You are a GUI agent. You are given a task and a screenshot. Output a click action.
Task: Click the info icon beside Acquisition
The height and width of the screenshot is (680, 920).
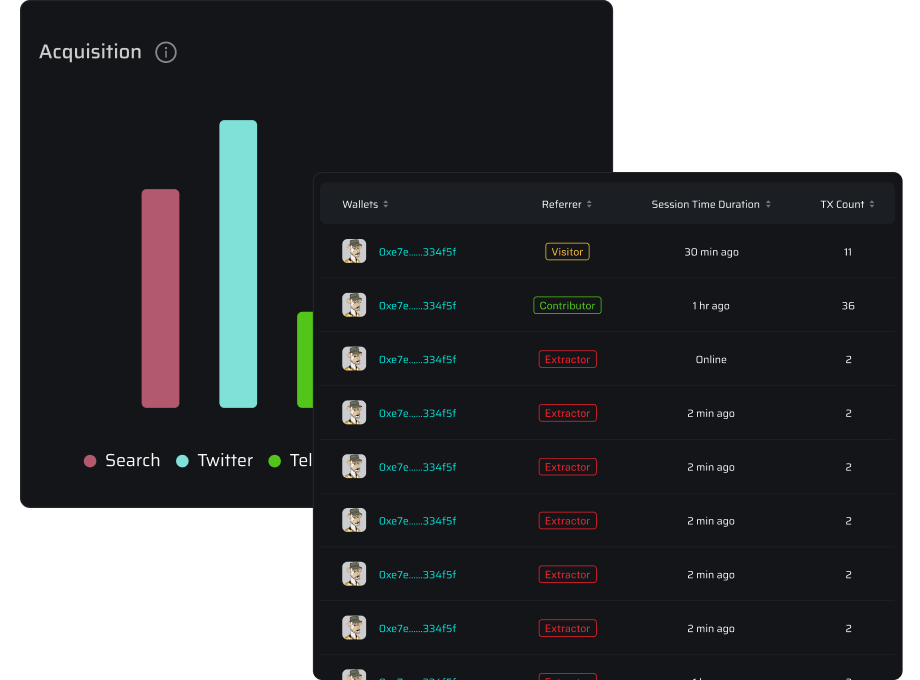166,52
